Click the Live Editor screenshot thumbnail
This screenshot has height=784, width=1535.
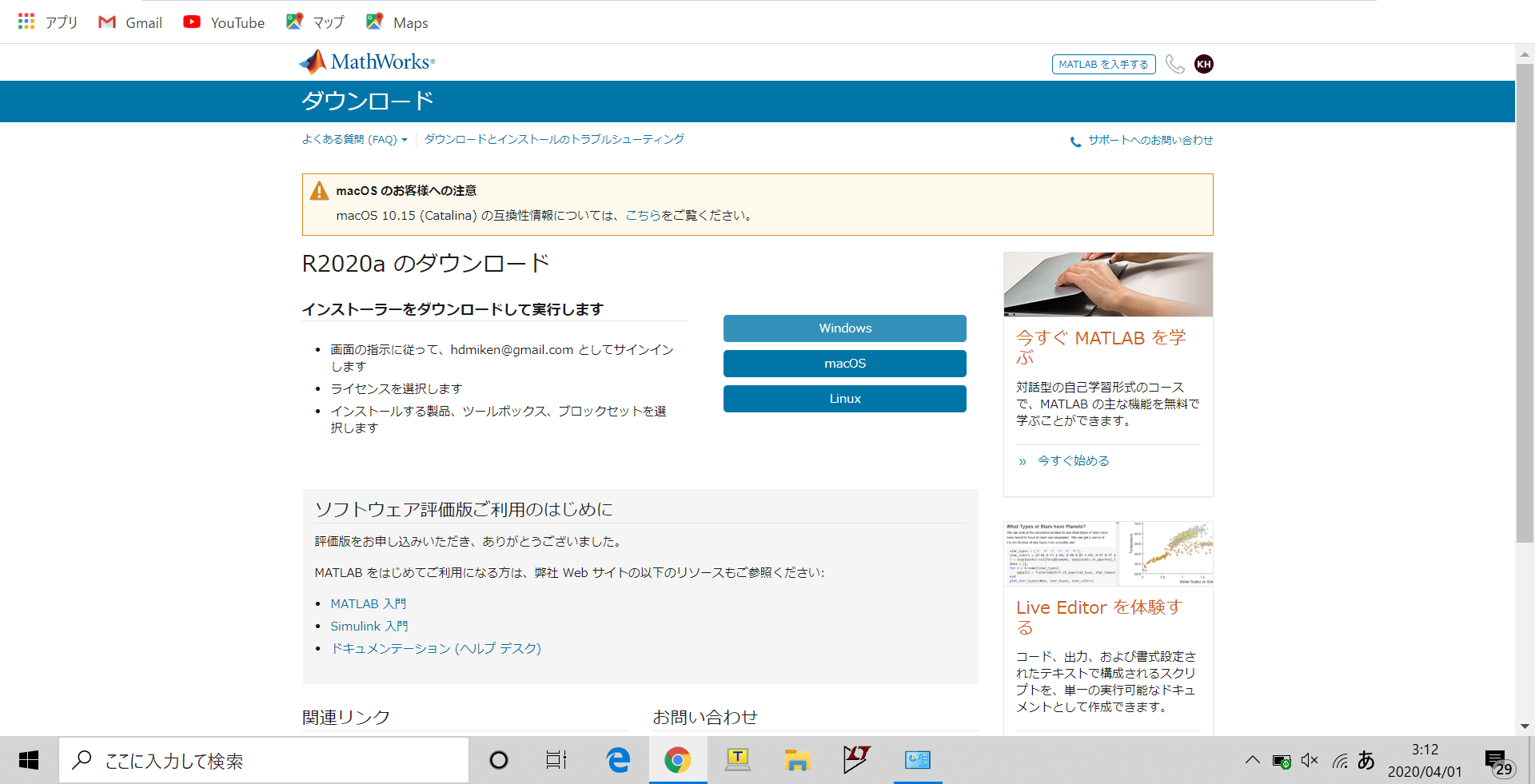[1108, 554]
